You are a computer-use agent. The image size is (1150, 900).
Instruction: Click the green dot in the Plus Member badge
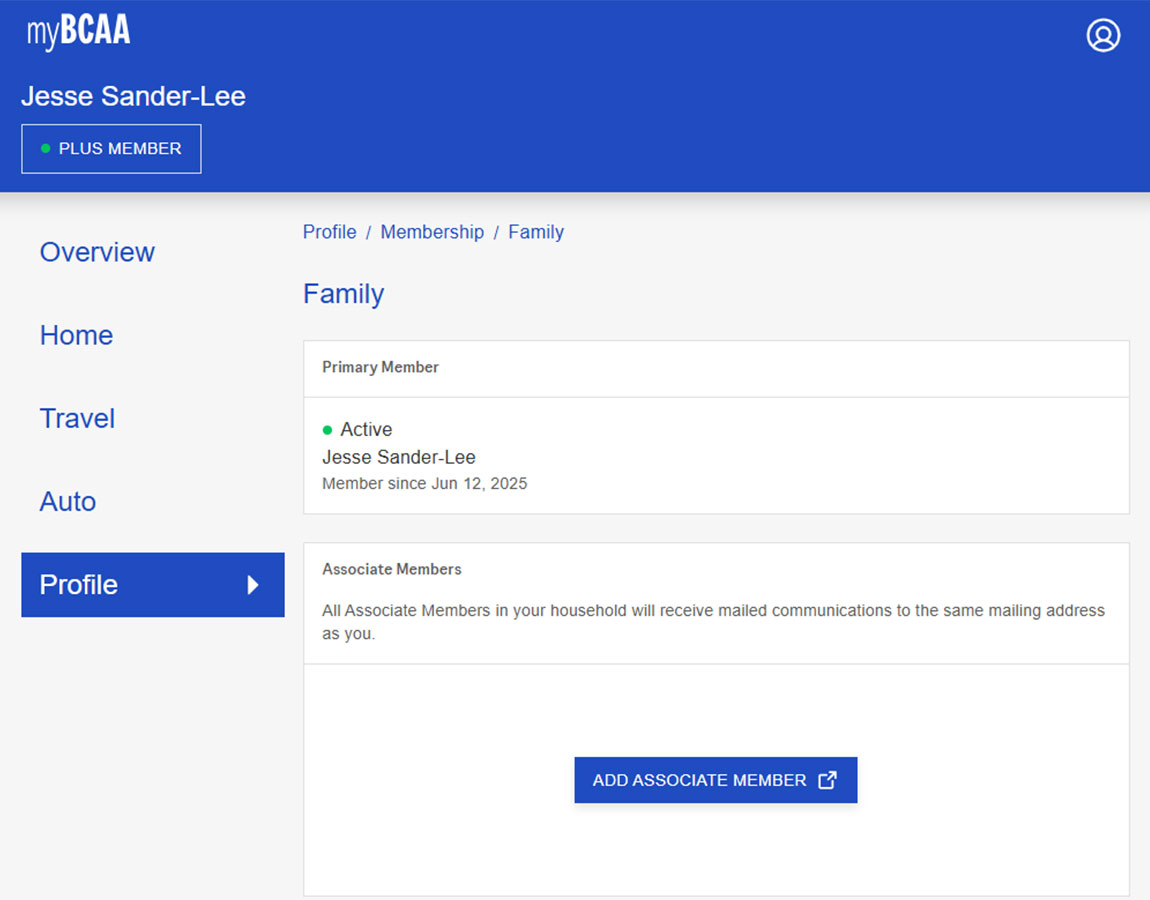tap(45, 148)
